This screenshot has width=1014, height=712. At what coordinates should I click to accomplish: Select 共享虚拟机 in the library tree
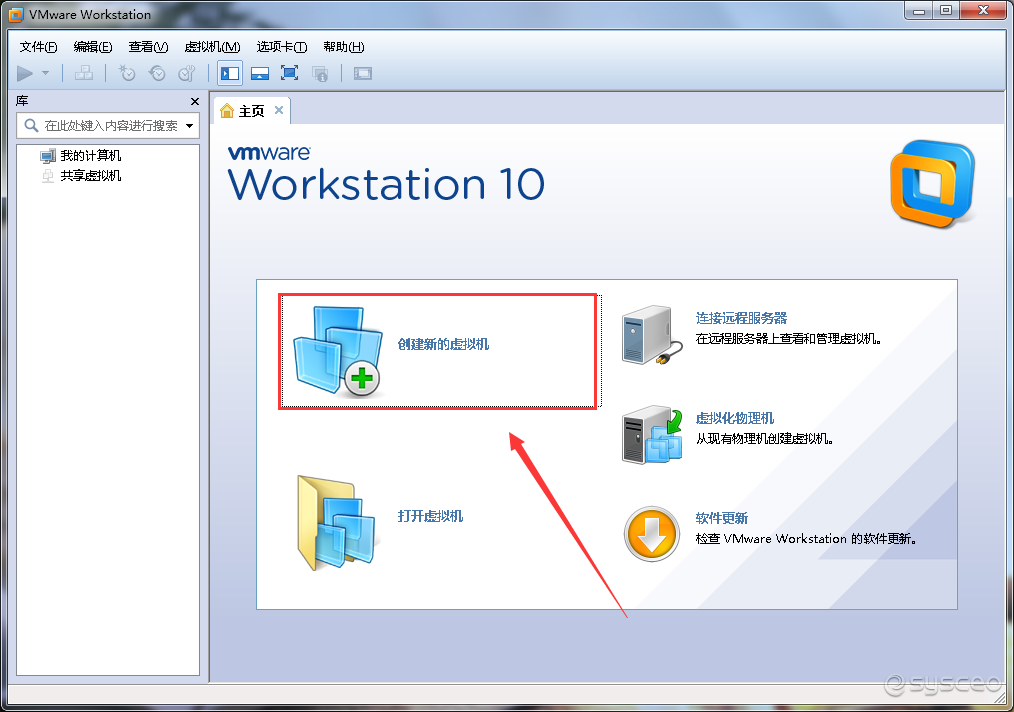click(91, 176)
